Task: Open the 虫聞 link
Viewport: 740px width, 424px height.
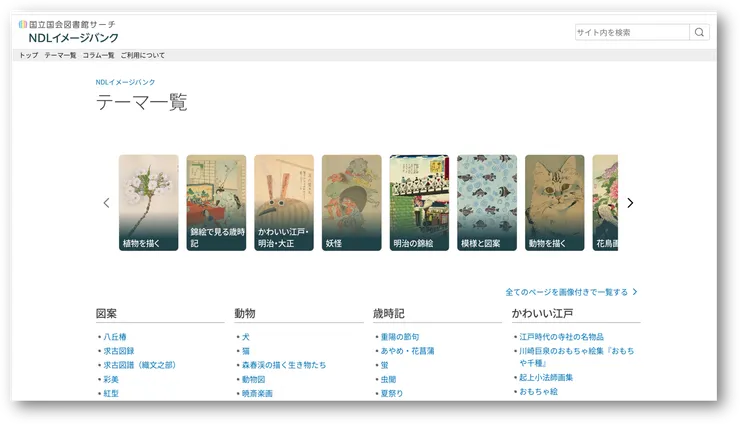Action: [388, 379]
